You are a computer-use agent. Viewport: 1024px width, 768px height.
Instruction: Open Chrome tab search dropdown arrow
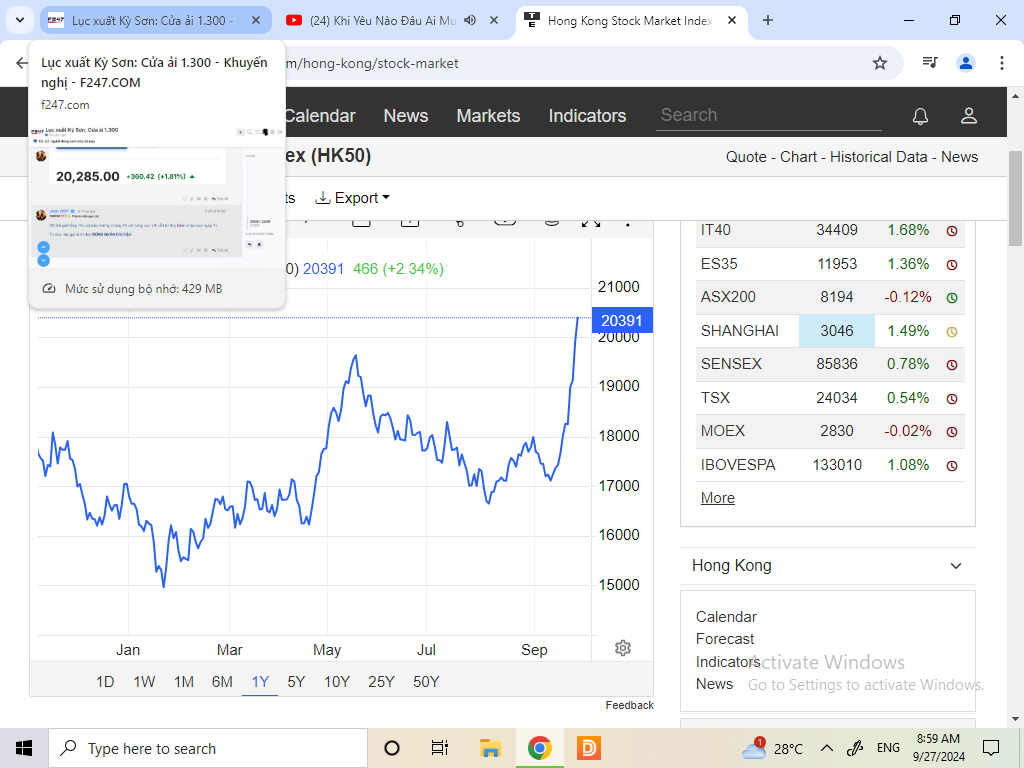coord(20,20)
